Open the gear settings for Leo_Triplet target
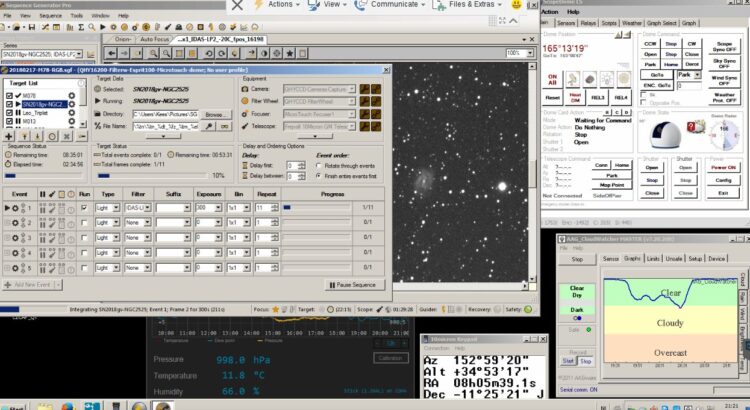 [72, 113]
